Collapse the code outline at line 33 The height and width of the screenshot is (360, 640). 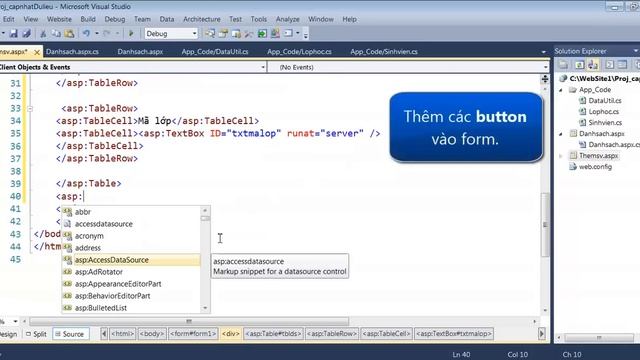click(x=30, y=109)
